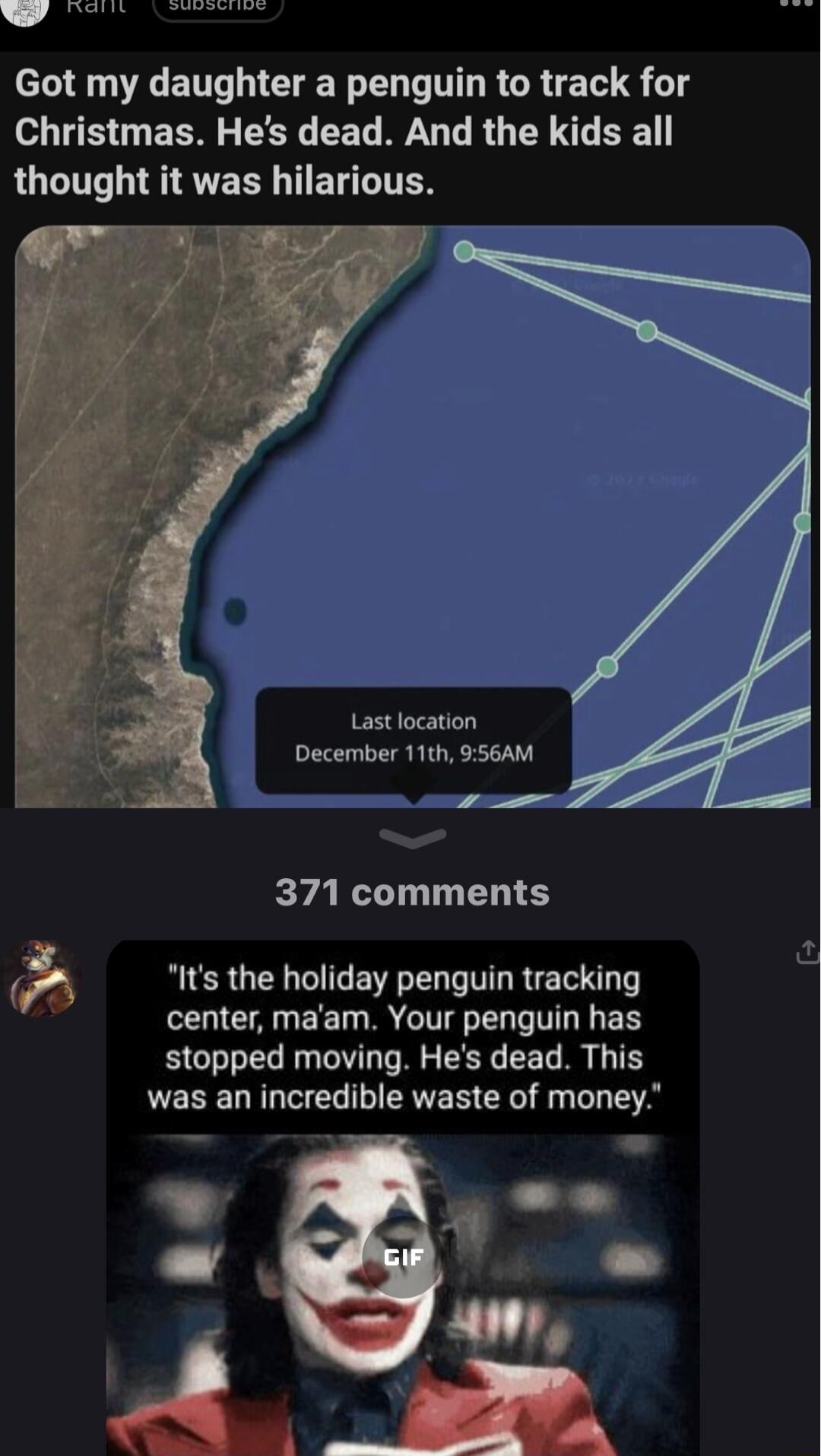Play the Joker GIF
821x1456 pixels.
(x=402, y=1257)
